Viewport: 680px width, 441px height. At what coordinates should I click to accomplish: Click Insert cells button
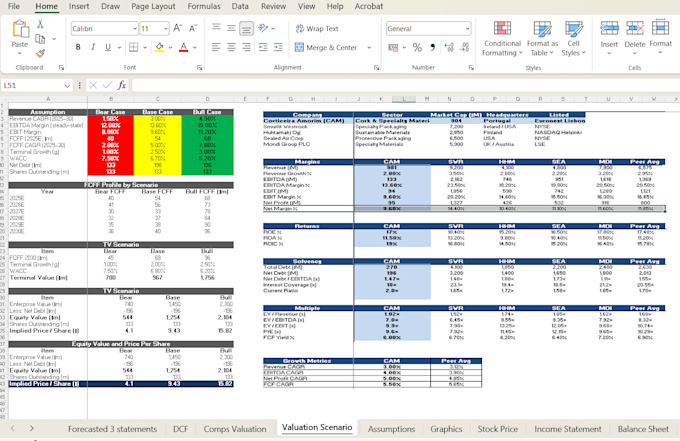(609, 37)
